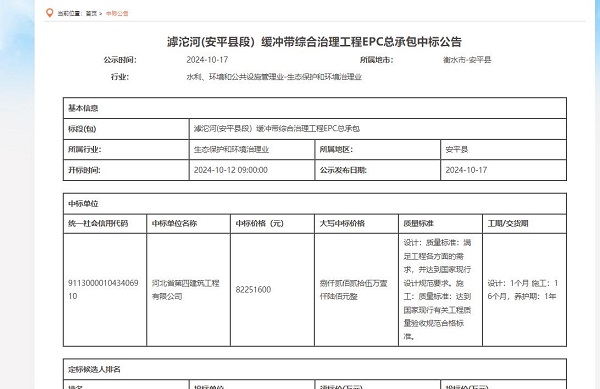Open the 首页 breadcrumb link

91,13
